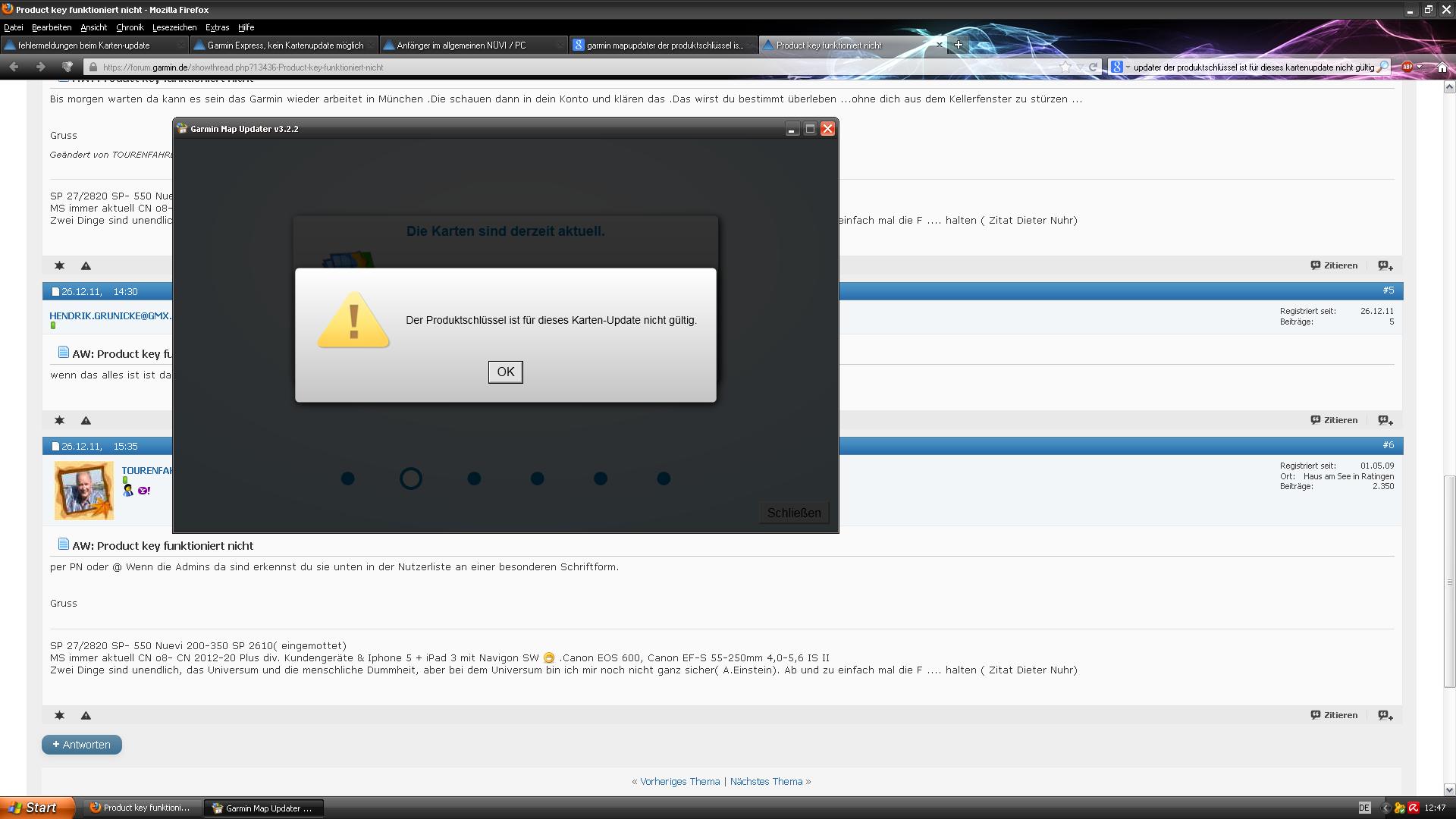Viewport: 1456px width, 819px height.
Task: Switch to Garmin Map Updater taskbar item
Action: 264,808
